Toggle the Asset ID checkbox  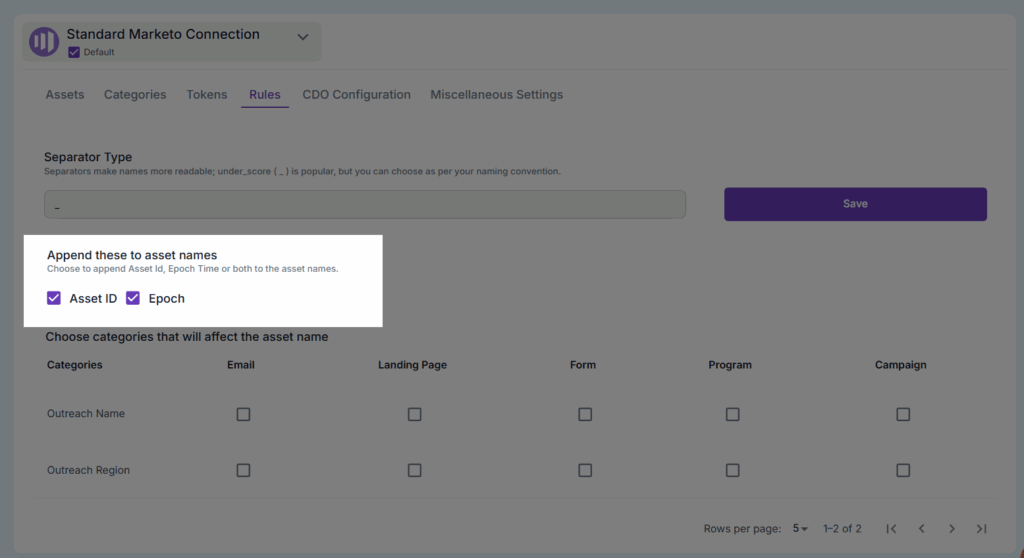tap(54, 298)
